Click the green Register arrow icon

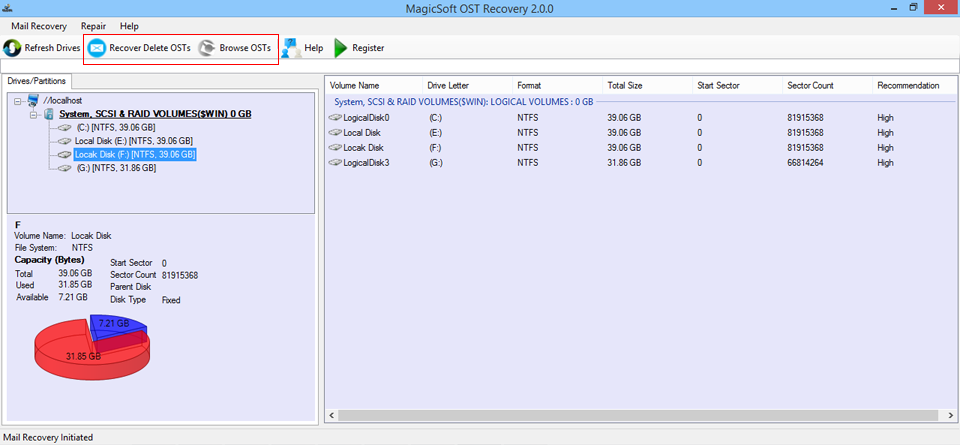(341, 48)
